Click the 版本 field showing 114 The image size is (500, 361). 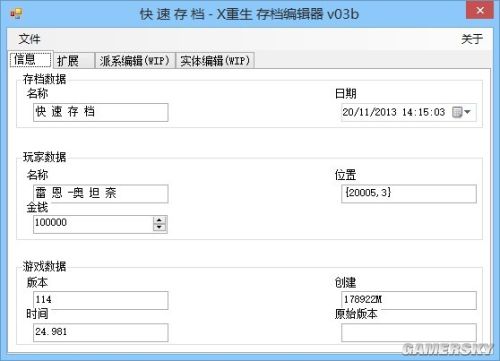[101, 300]
